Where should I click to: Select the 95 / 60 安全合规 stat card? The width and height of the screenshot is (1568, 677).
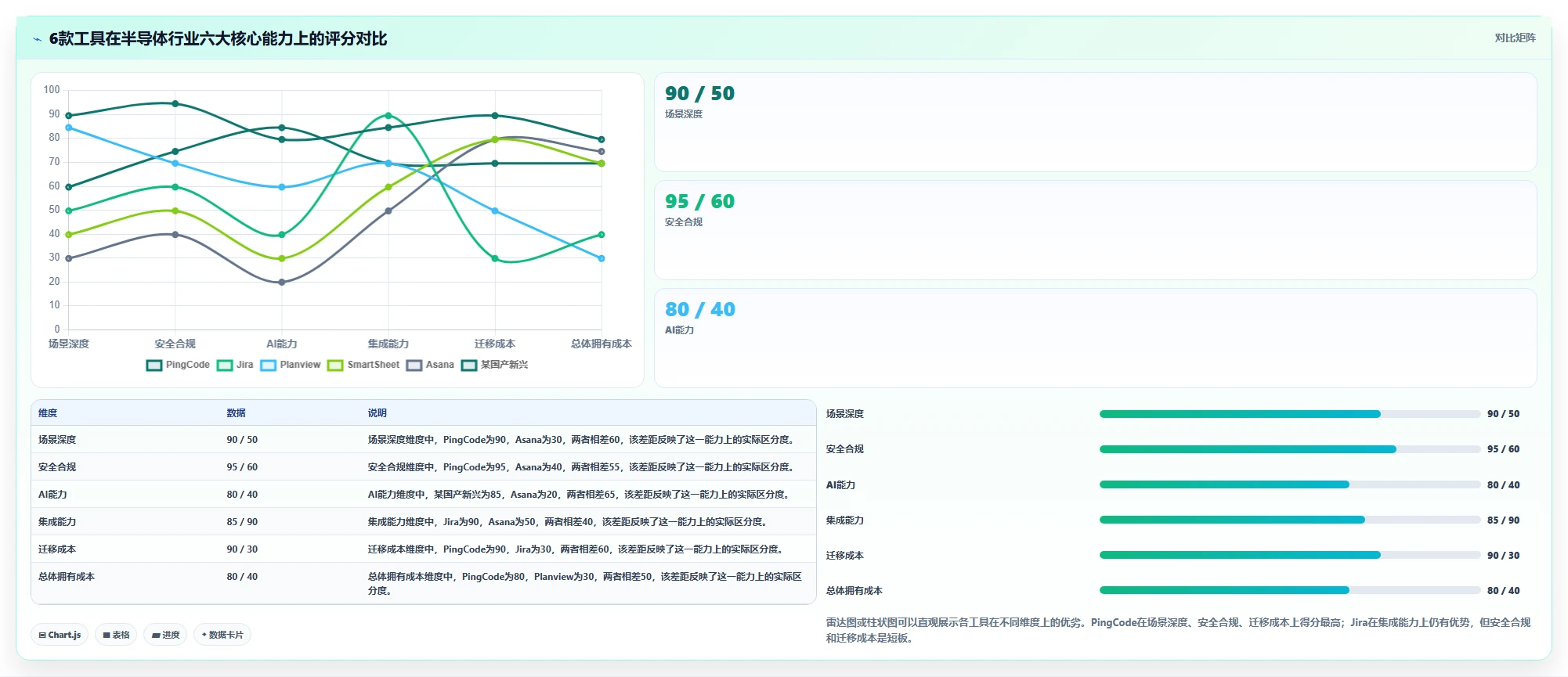tap(1095, 230)
